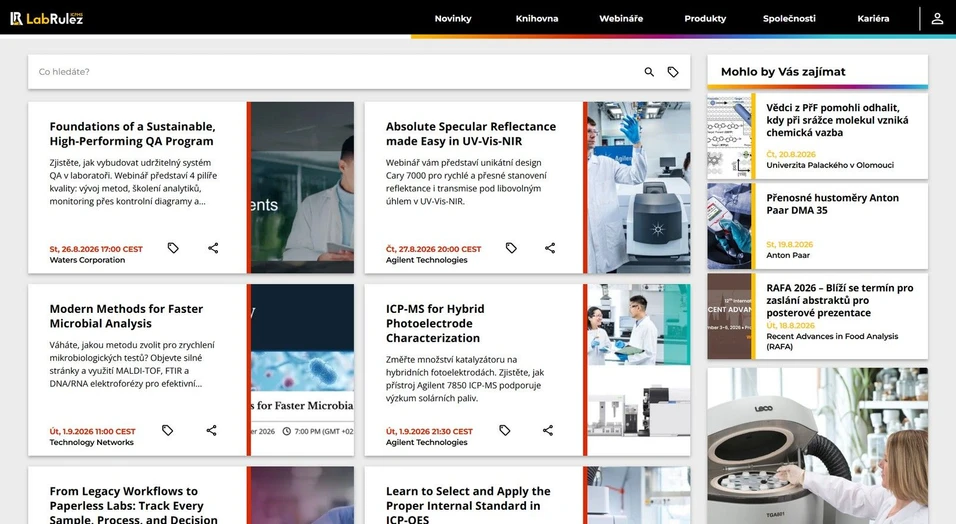Open the Produkty menu

click(x=705, y=18)
